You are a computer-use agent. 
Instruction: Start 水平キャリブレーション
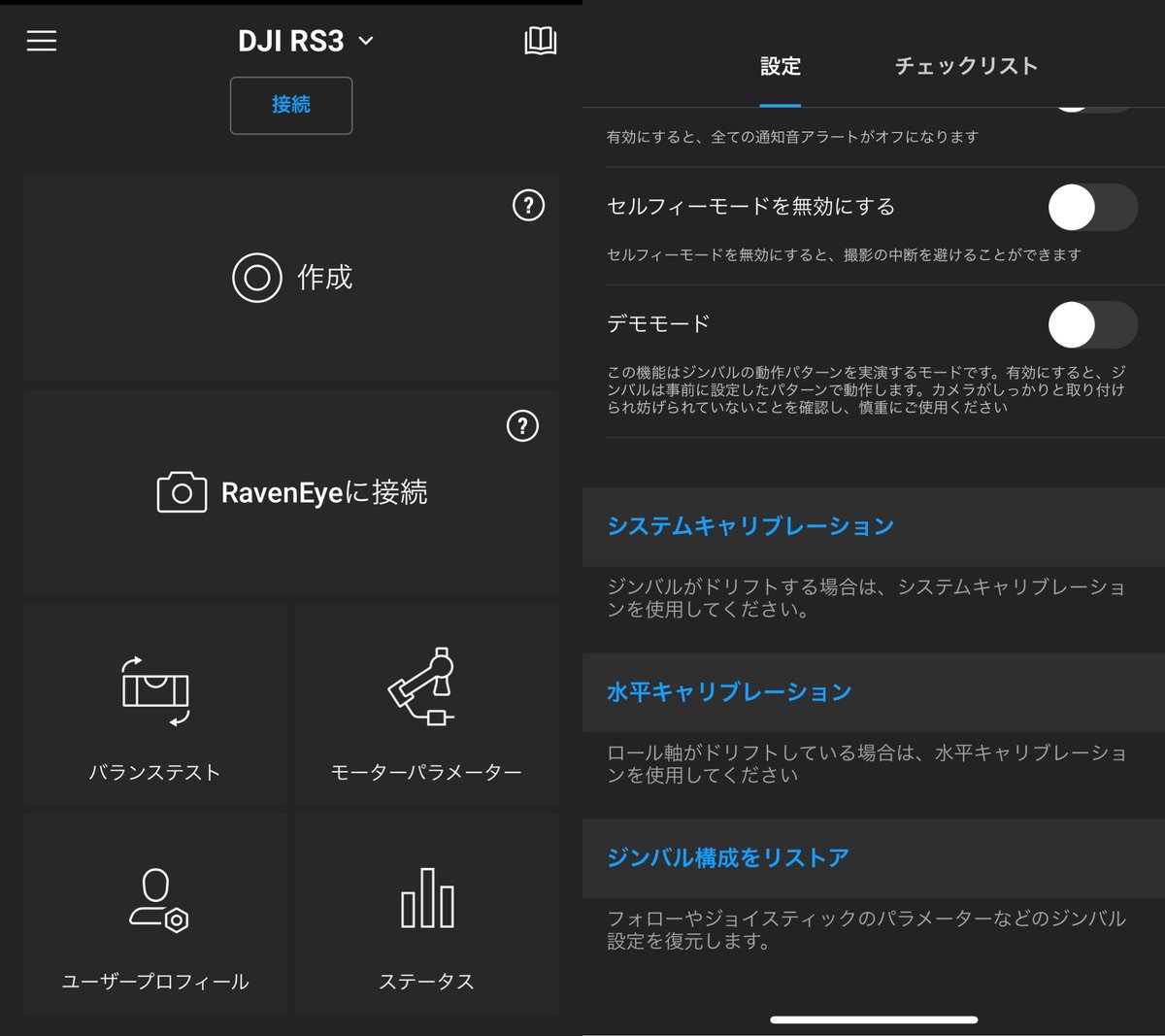tap(874, 692)
